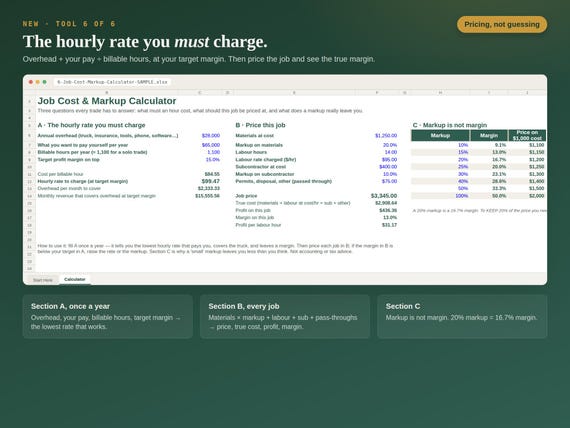Open the Start Here sheet tab
Image resolution: width=570 pixels, height=428 pixels.
pyautogui.click(x=43, y=280)
